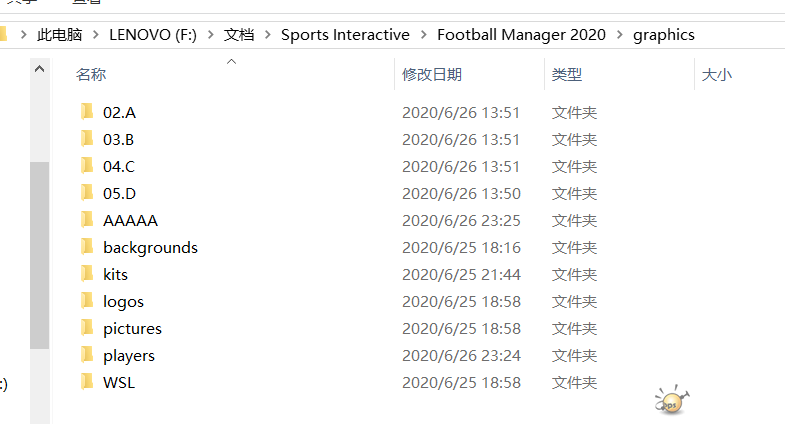Sort by 大小 column header

(x=716, y=75)
